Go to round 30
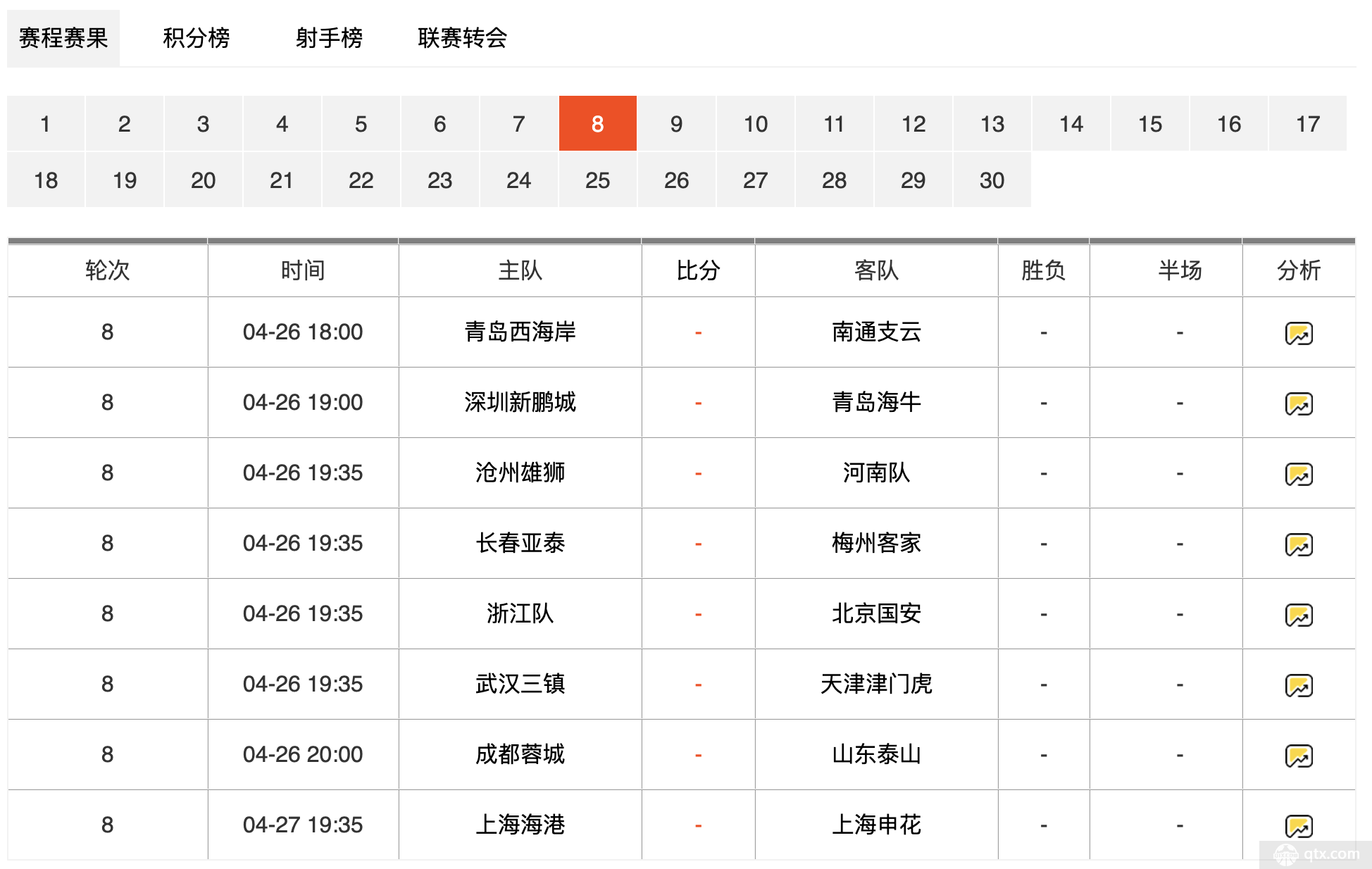Image resolution: width=1372 pixels, height=869 pixels. [992, 180]
